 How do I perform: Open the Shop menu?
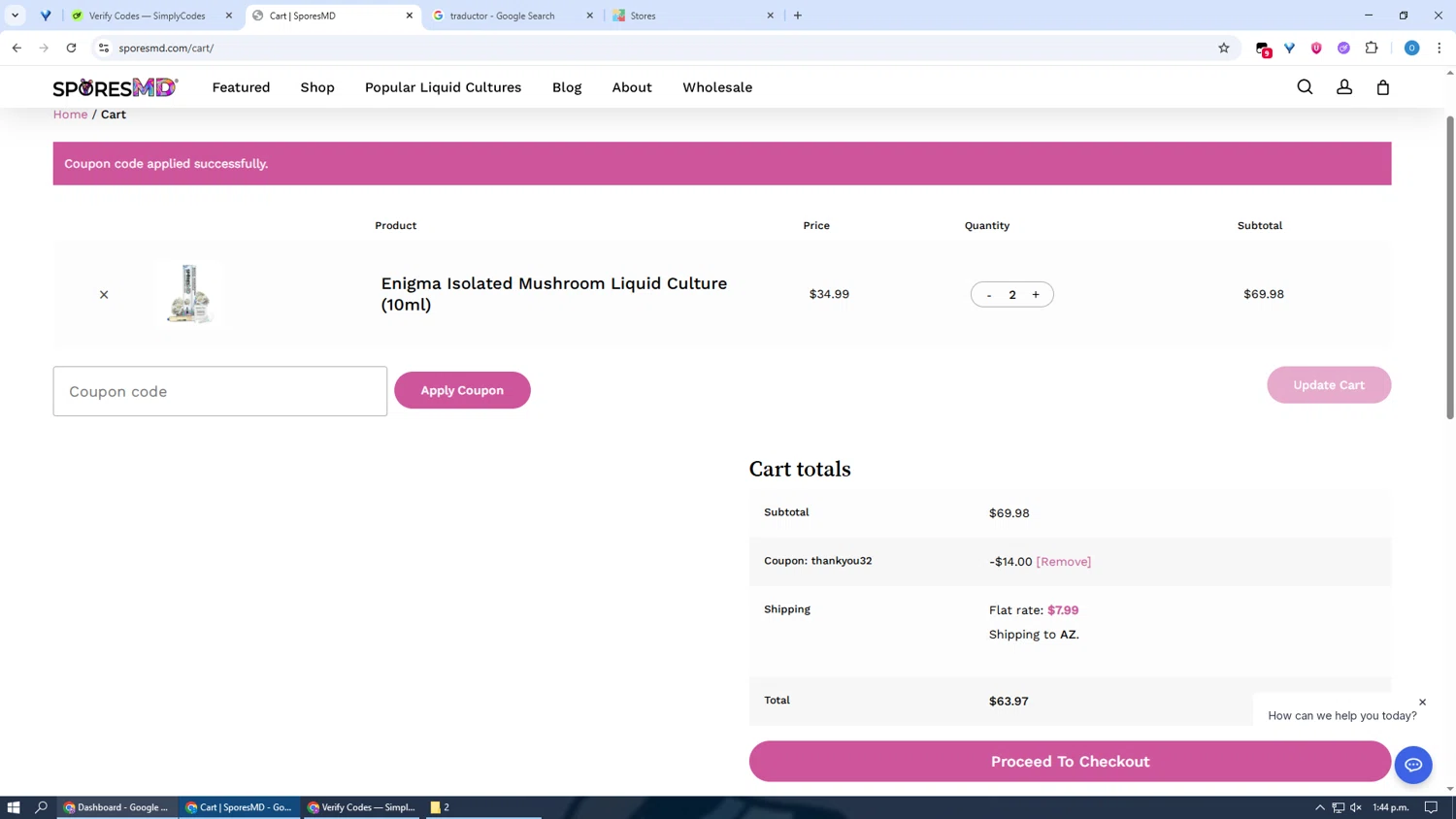click(x=317, y=87)
